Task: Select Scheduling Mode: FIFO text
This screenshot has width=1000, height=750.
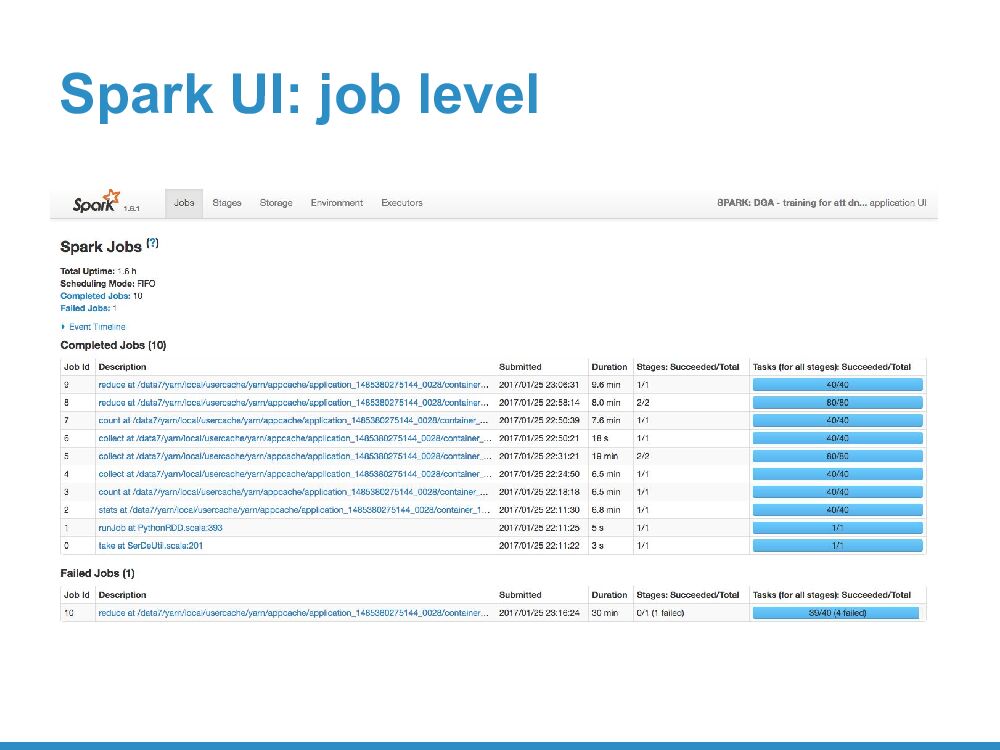Action: (108, 284)
